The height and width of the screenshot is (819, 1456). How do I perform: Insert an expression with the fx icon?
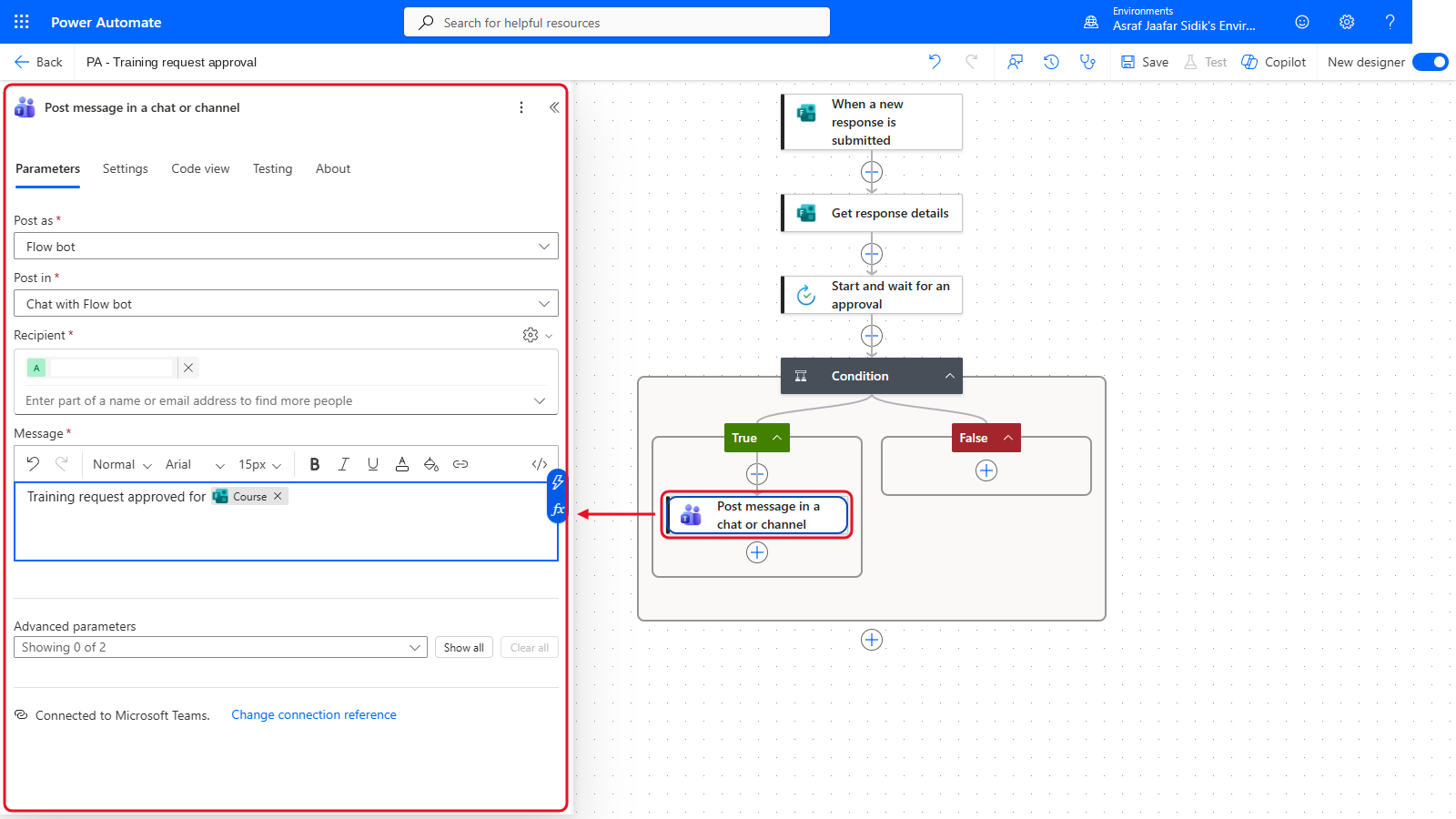coord(558,510)
